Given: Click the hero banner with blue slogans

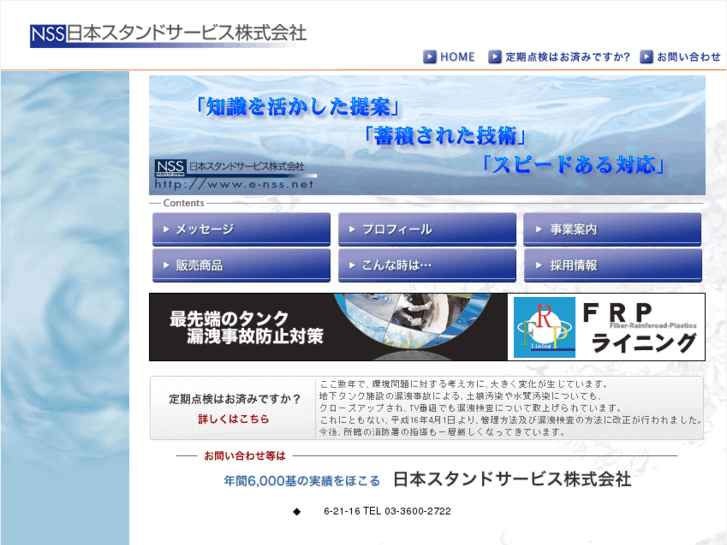Looking at the screenshot, I should point(427,135).
